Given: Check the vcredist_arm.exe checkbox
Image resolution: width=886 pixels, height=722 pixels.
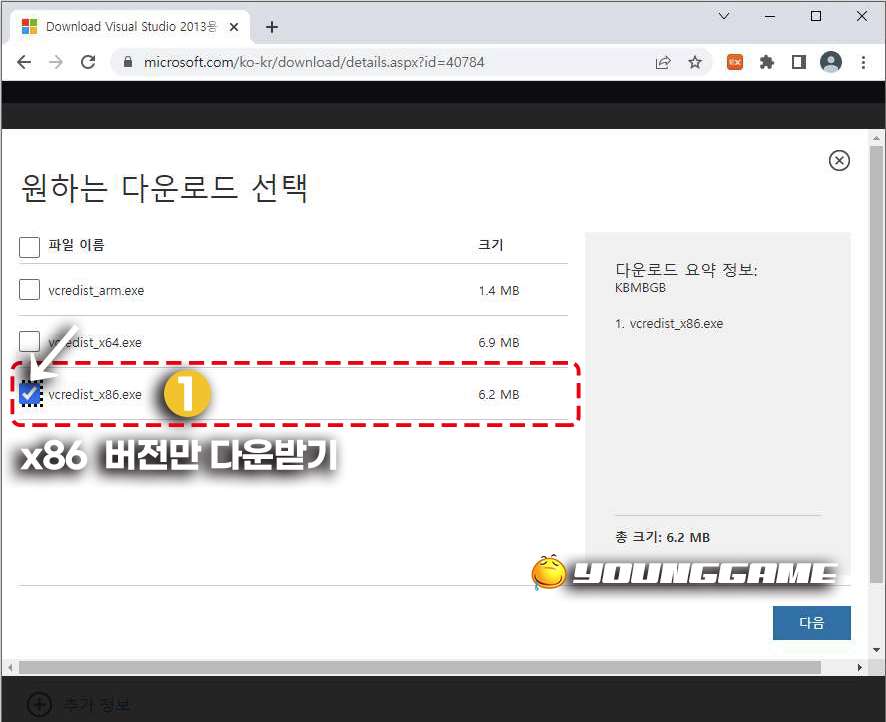Looking at the screenshot, I should pyautogui.click(x=29, y=289).
